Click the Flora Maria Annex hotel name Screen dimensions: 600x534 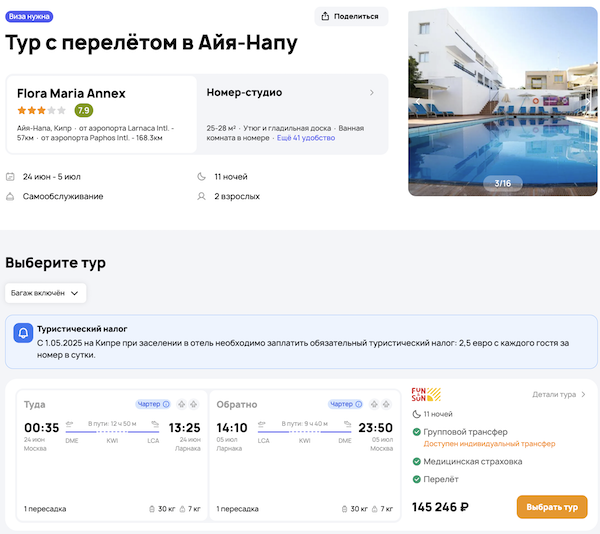(71, 93)
